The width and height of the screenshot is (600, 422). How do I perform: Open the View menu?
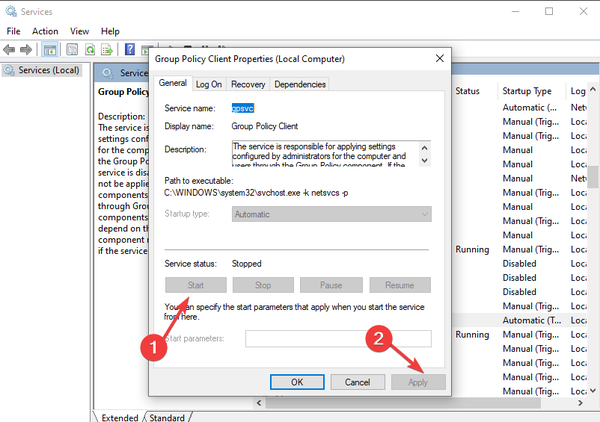tap(80, 31)
